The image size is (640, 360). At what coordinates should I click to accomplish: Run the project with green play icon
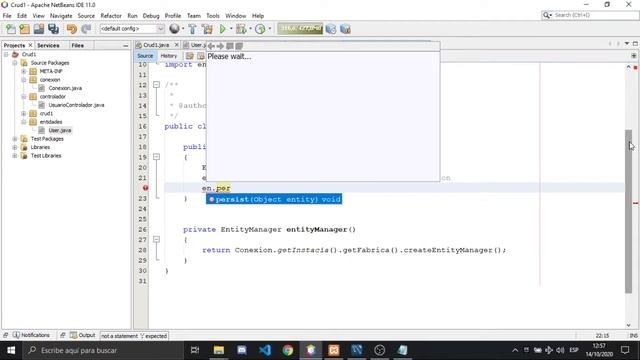pos(222,29)
